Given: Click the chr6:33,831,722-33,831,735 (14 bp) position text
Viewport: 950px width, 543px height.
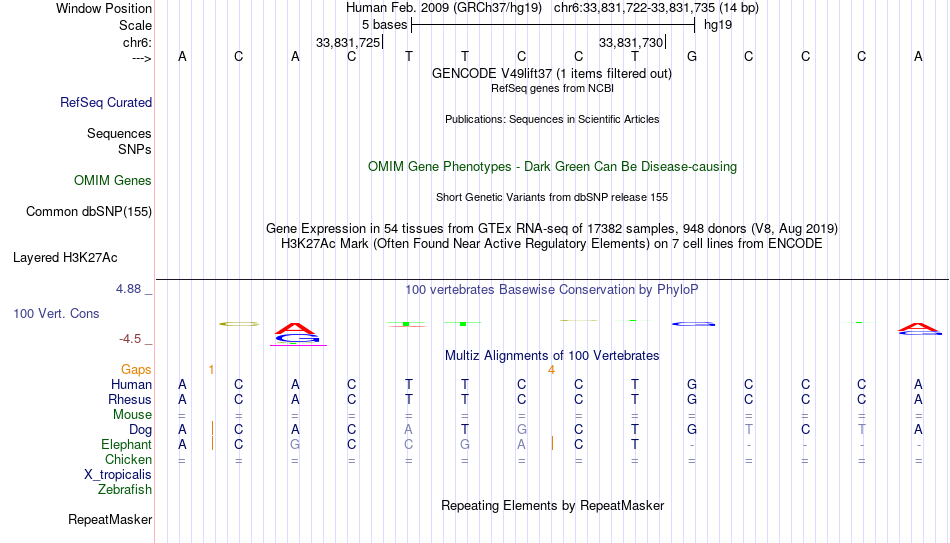Looking at the screenshot, I should pos(656,8).
